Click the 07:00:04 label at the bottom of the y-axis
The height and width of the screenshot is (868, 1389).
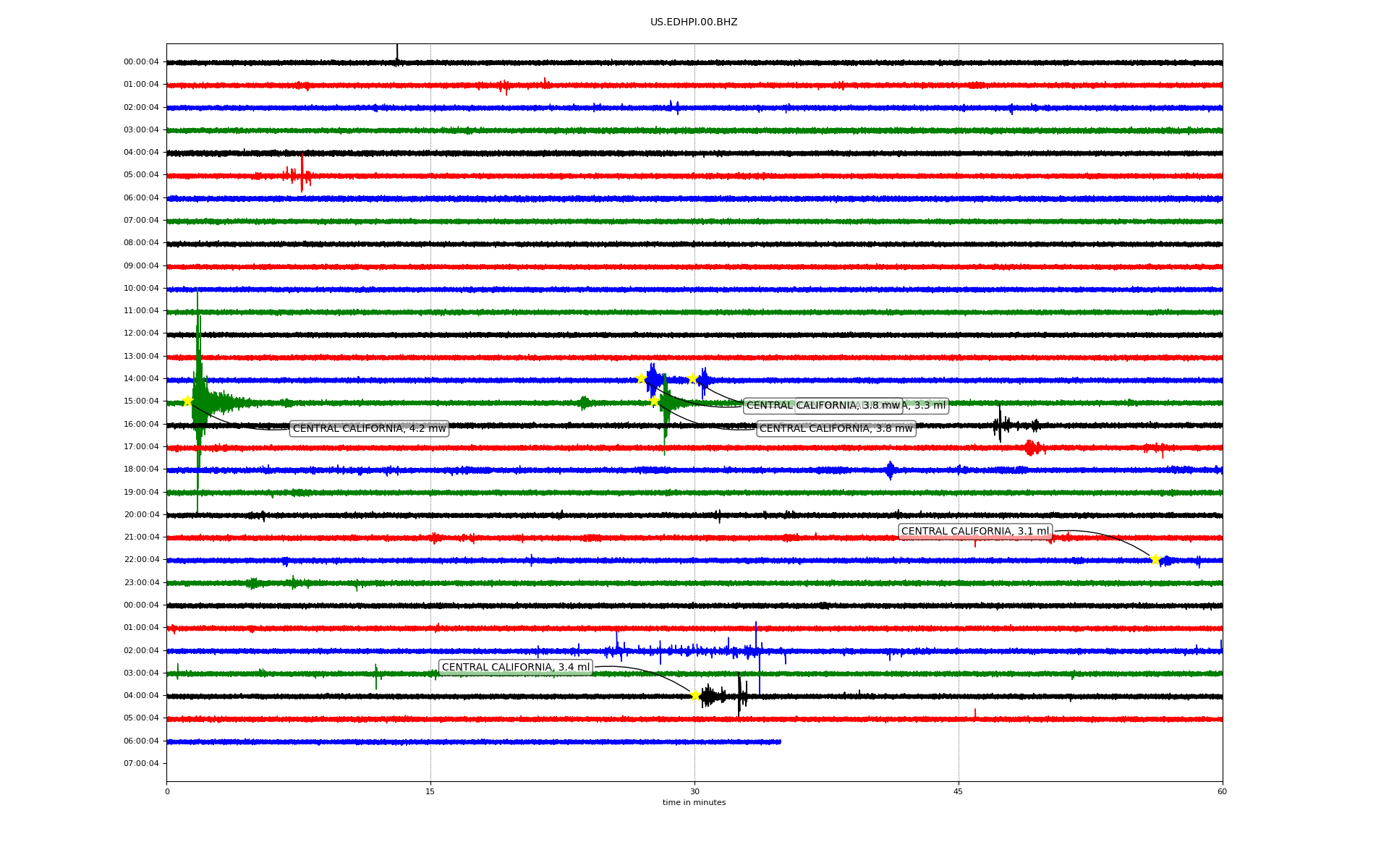click(141, 763)
